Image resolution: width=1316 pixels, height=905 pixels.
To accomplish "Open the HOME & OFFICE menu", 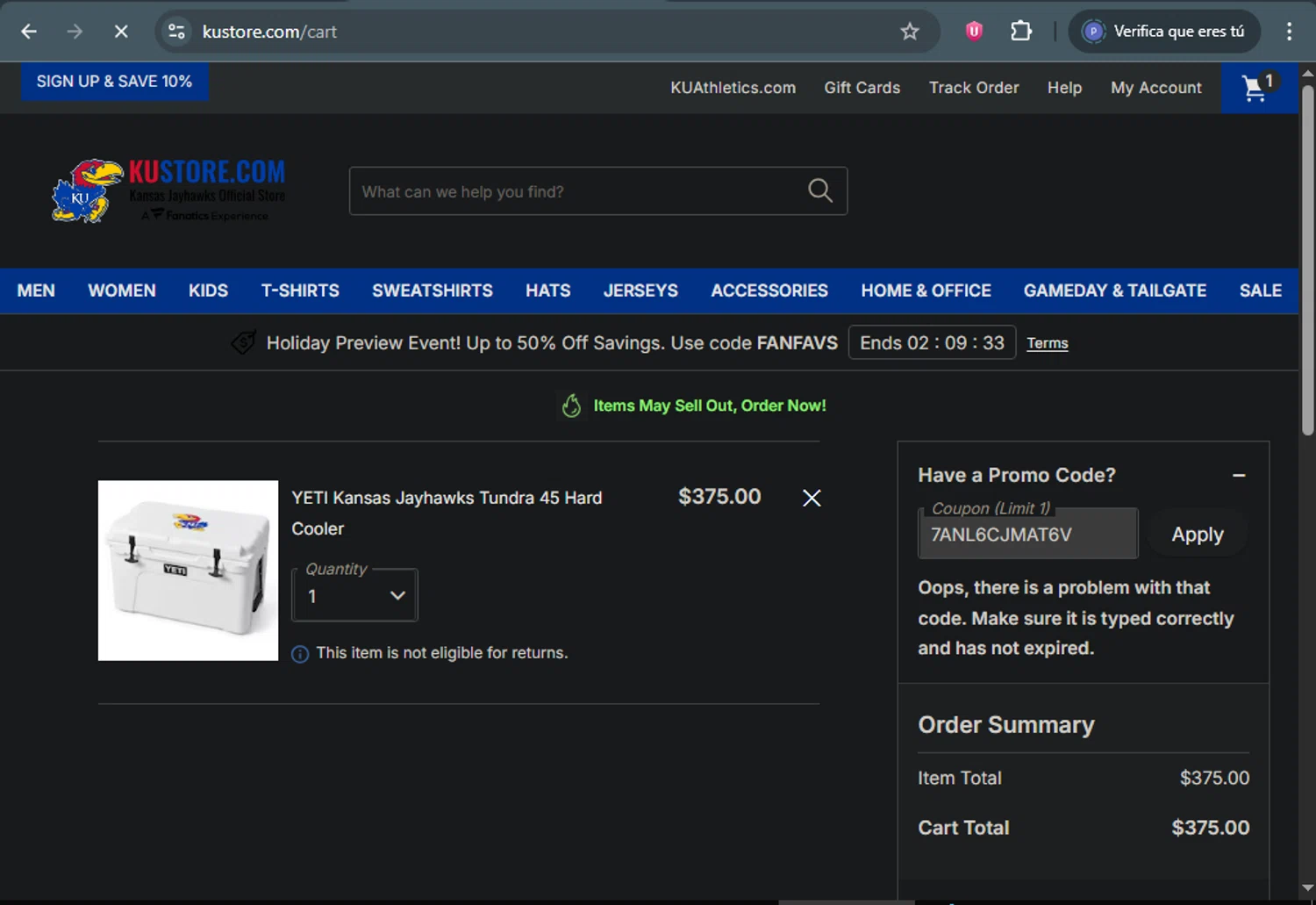I will (x=926, y=291).
